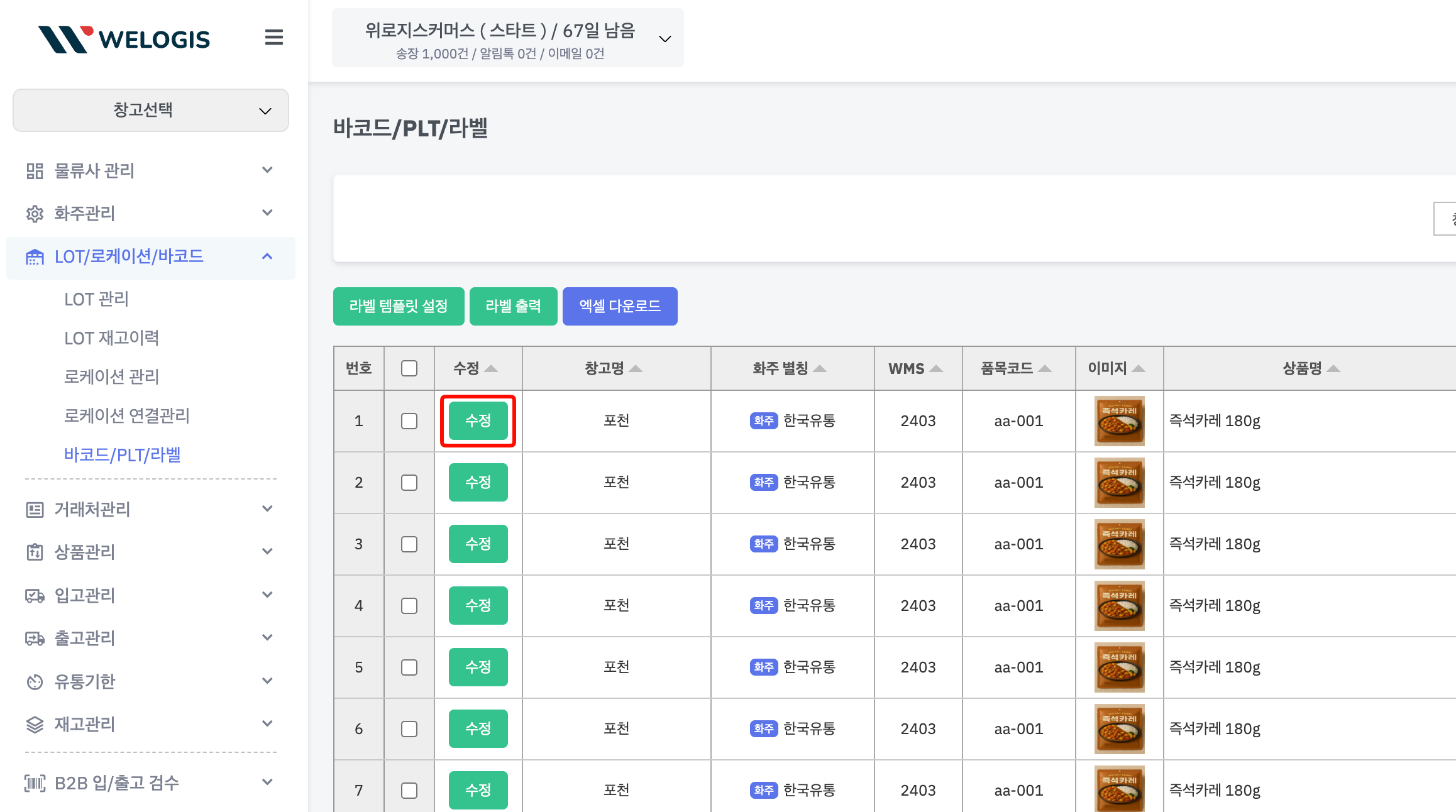Open the LOT 재고이력 submenu item
The width and height of the screenshot is (1456, 812).
coord(111,338)
